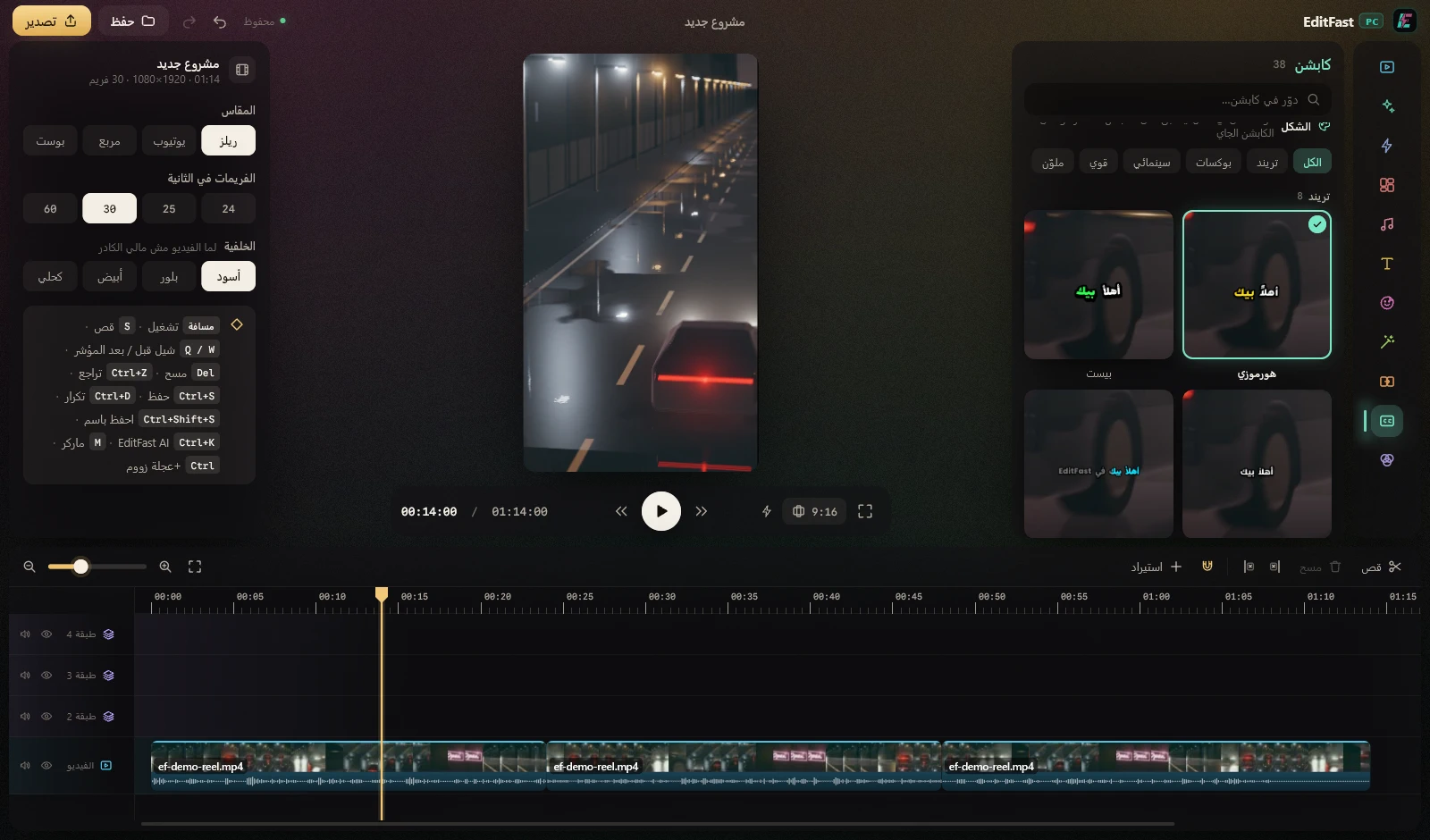This screenshot has height=840, width=1430.
Task: Hide layer 4 (طبقة 4) with the eye icon
Action: (x=46, y=634)
